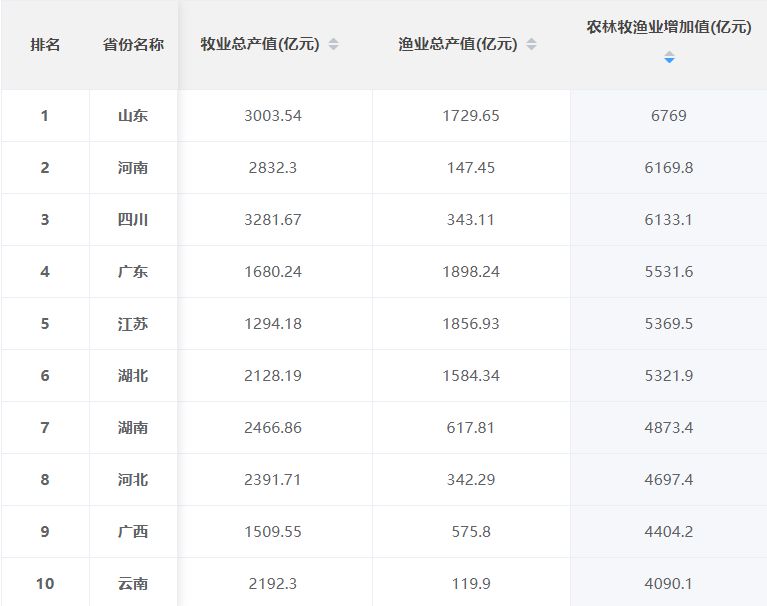Click the fishery value 575.8
Screen dimensions: 767x606
471,532
